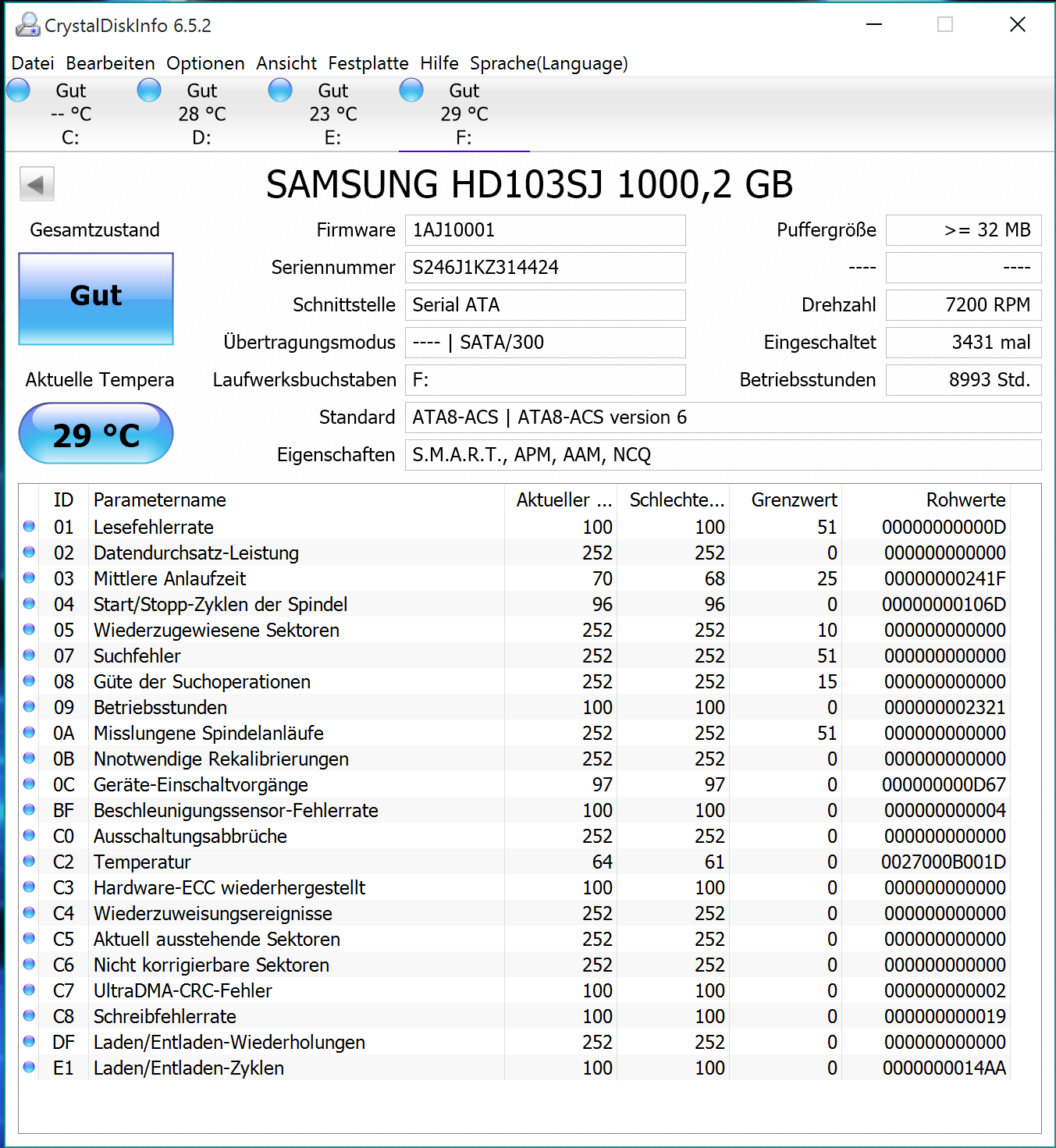The height and width of the screenshot is (1148, 1056).
Task: Open the Datei menu
Action: [x=33, y=63]
